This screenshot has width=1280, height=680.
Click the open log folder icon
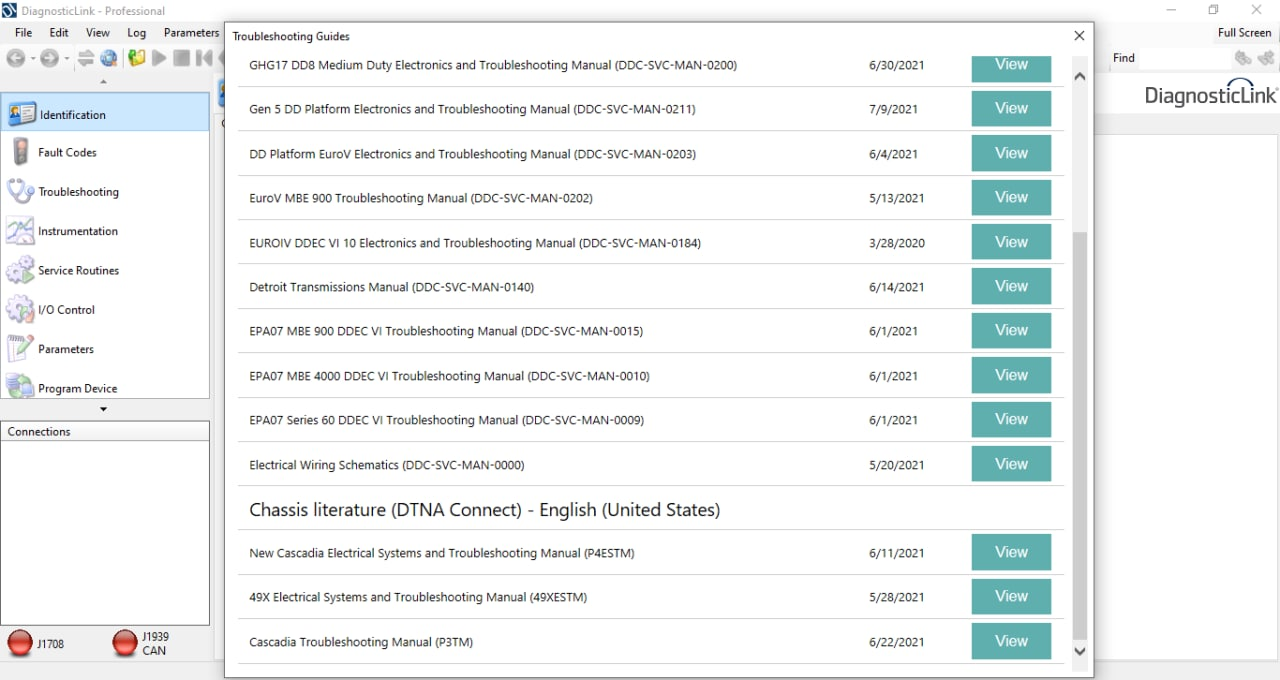(x=136, y=58)
